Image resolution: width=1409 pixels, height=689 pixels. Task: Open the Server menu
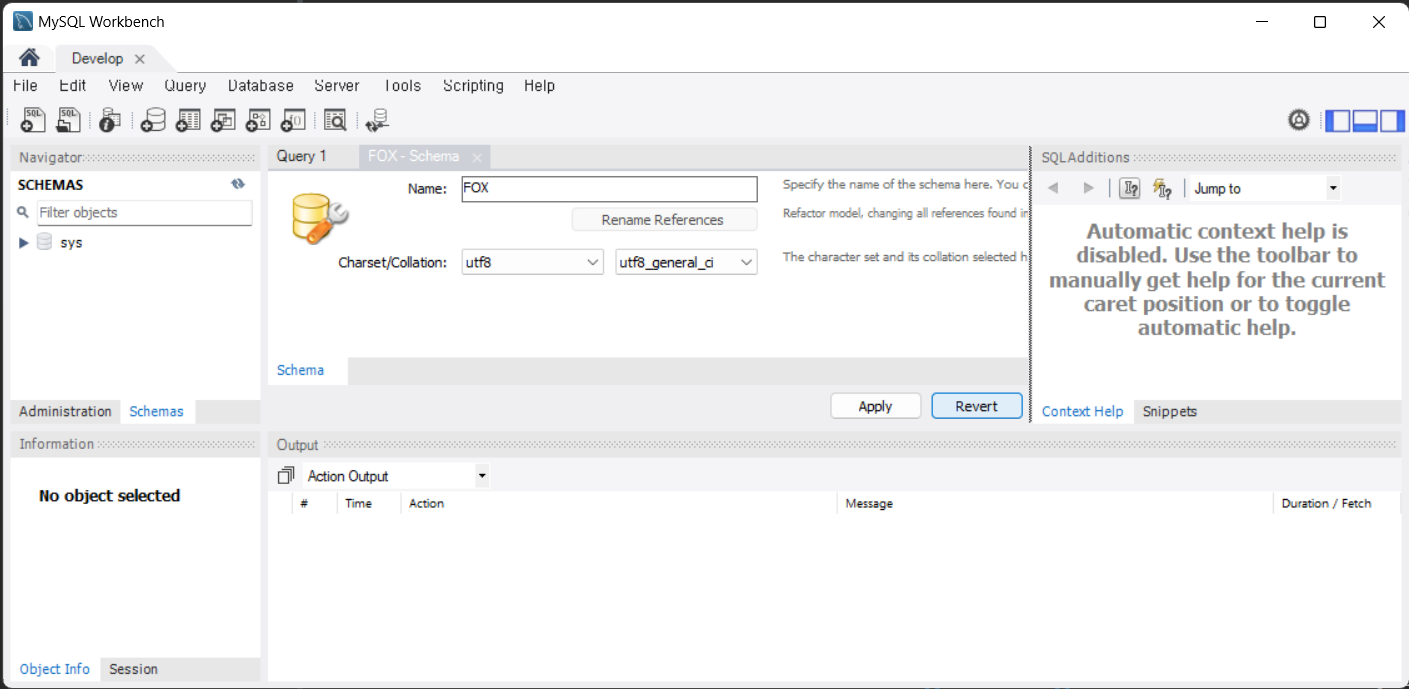pos(337,86)
